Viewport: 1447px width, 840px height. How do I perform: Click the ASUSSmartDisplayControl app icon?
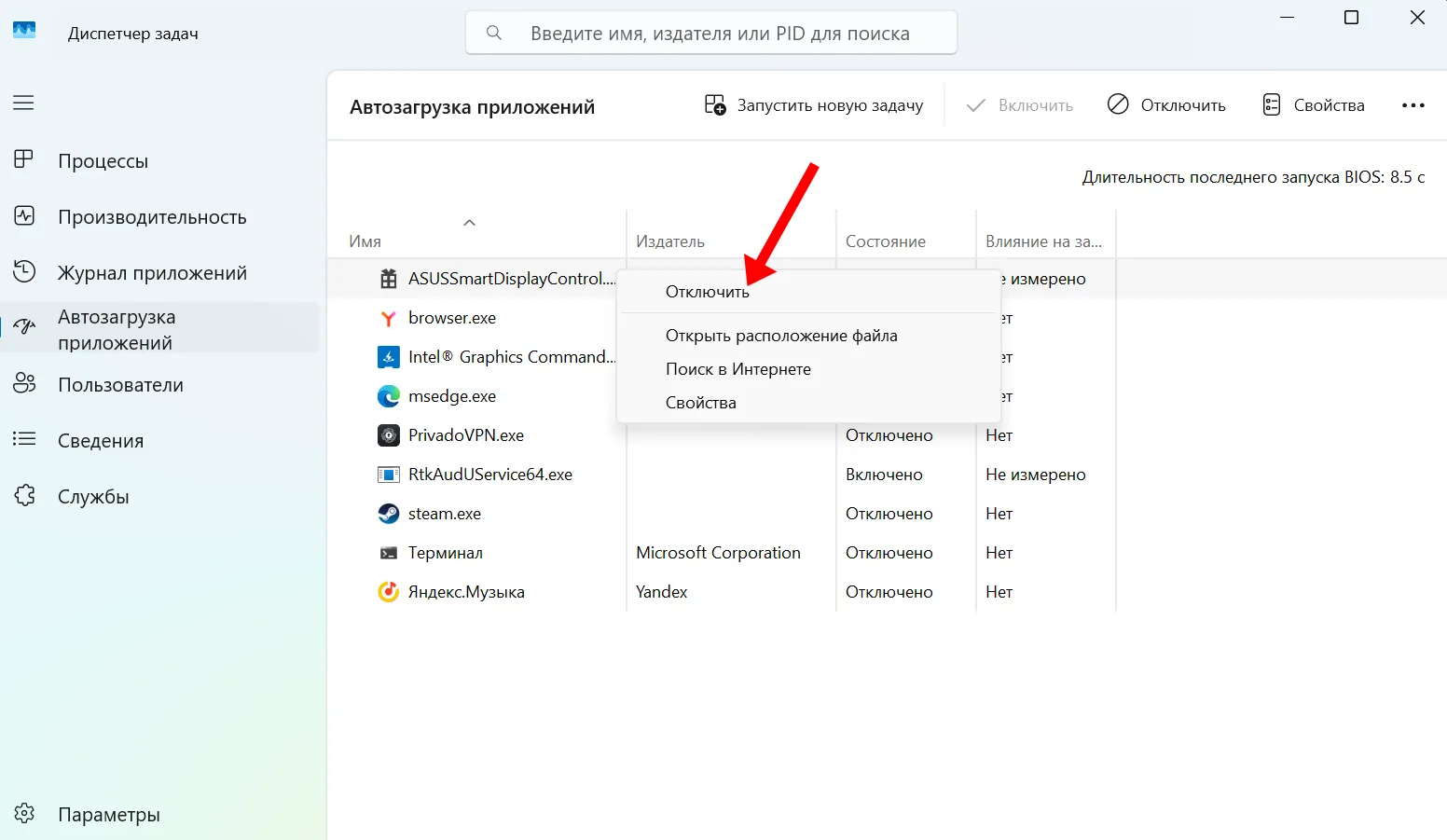coord(389,279)
